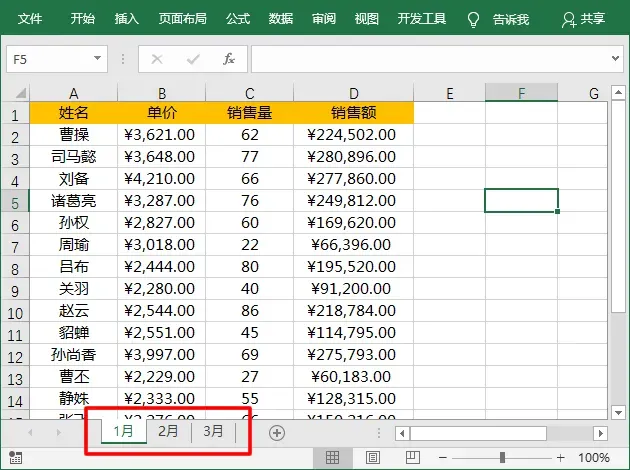Click the 共享 share button label
The height and width of the screenshot is (470, 630).
(x=592, y=19)
